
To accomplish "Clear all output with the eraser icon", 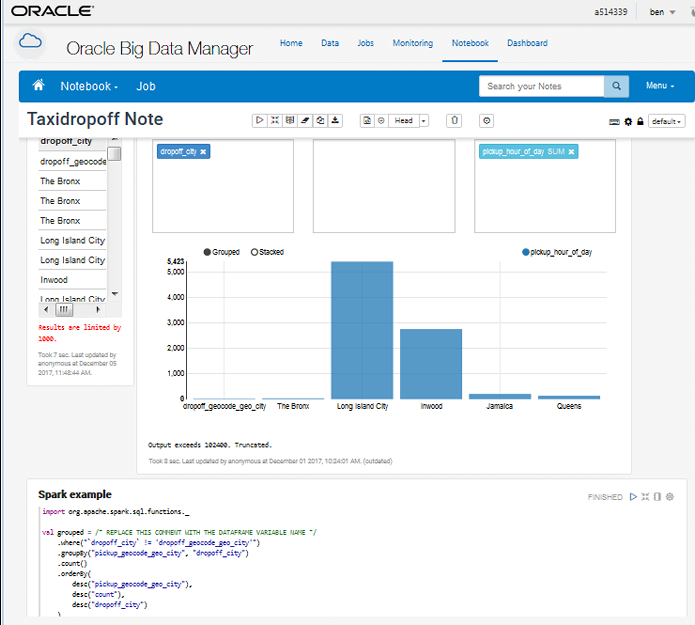I will coord(305,121).
